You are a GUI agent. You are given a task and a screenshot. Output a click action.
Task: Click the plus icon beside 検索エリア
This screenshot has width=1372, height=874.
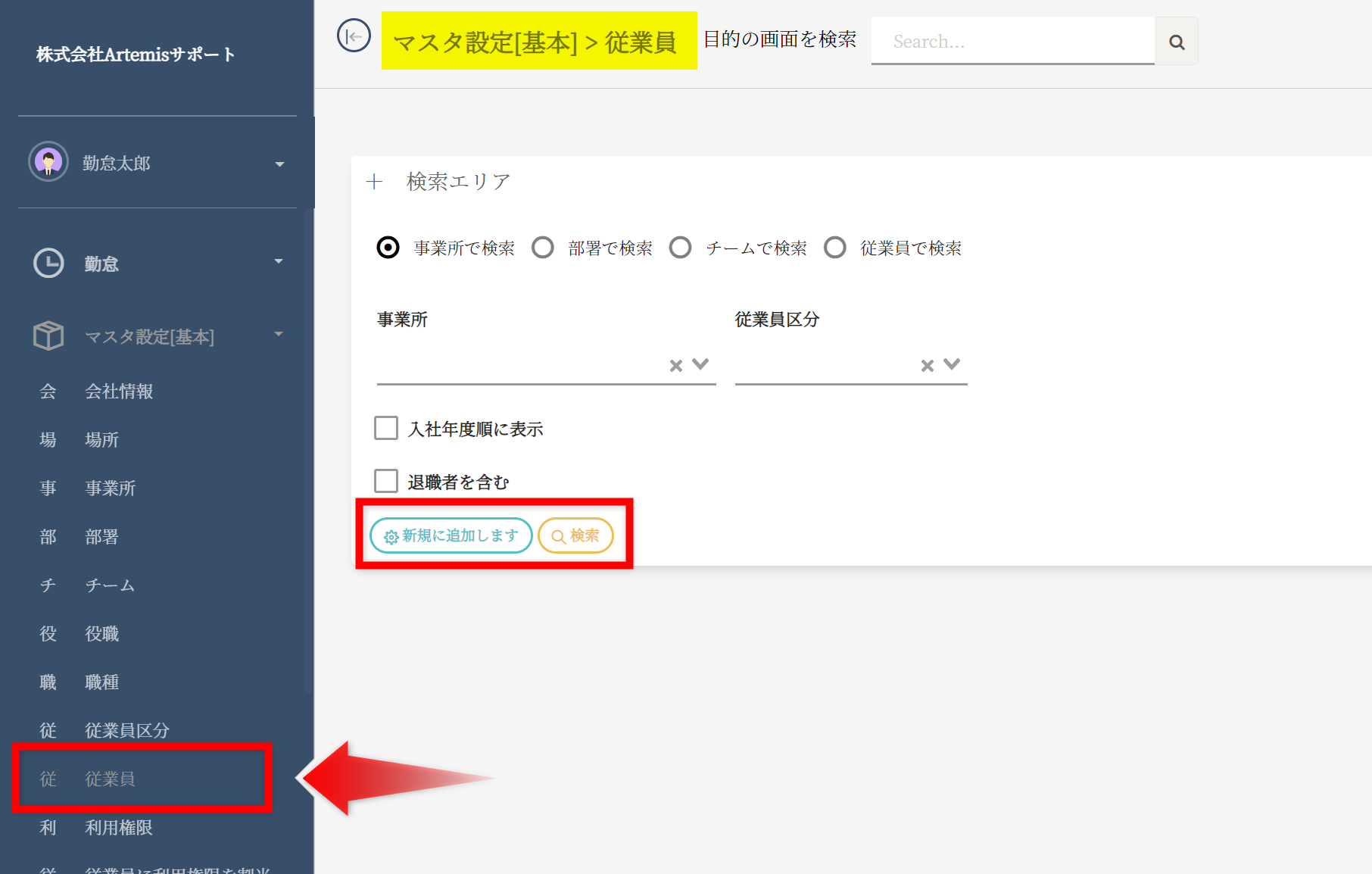point(374,182)
